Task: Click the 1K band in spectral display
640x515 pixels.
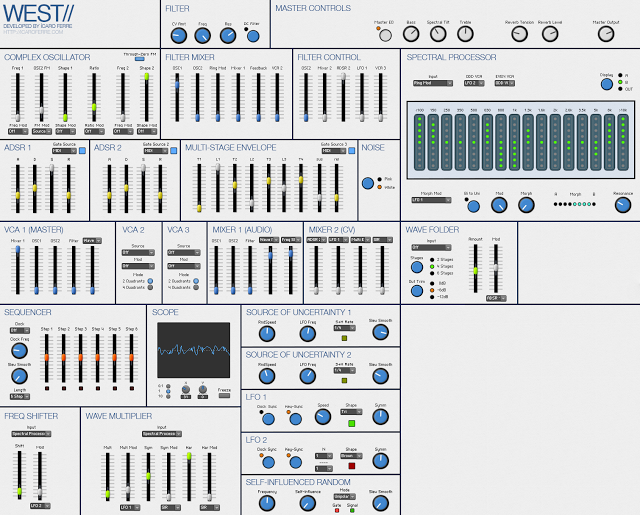Action: (x=514, y=142)
